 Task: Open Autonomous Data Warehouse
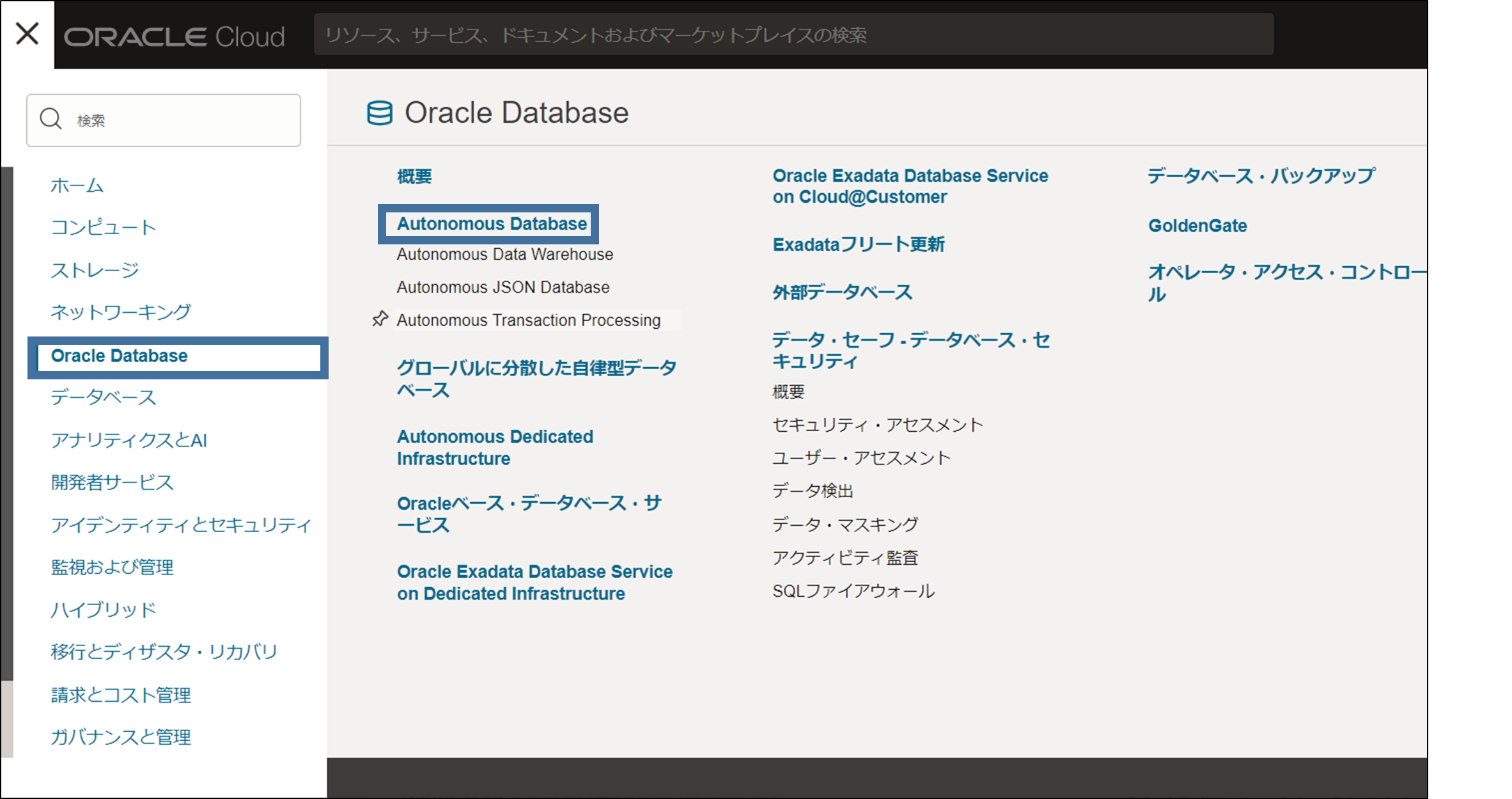(504, 255)
